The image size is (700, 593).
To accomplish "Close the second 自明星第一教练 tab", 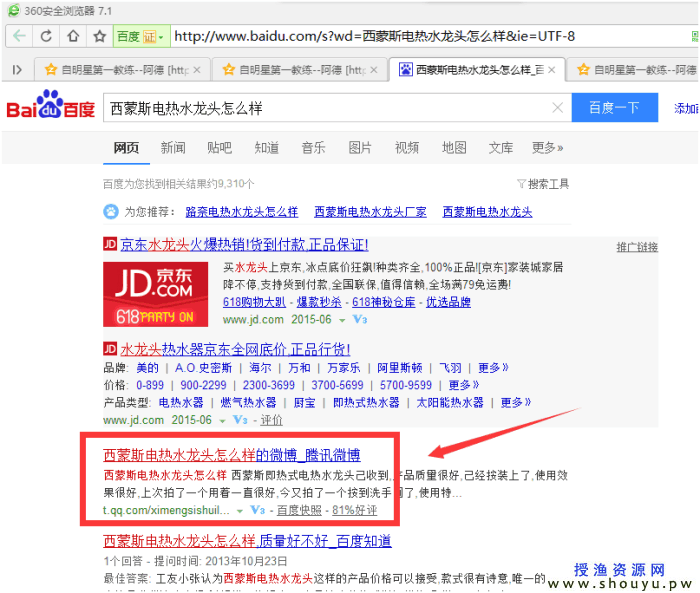I will pos(374,70).
